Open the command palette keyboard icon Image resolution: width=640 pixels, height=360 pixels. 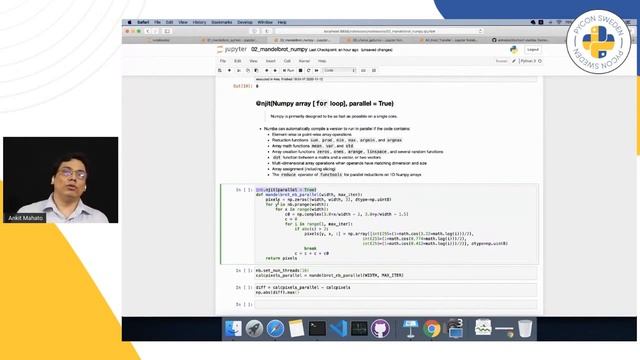tap(363, 71)
